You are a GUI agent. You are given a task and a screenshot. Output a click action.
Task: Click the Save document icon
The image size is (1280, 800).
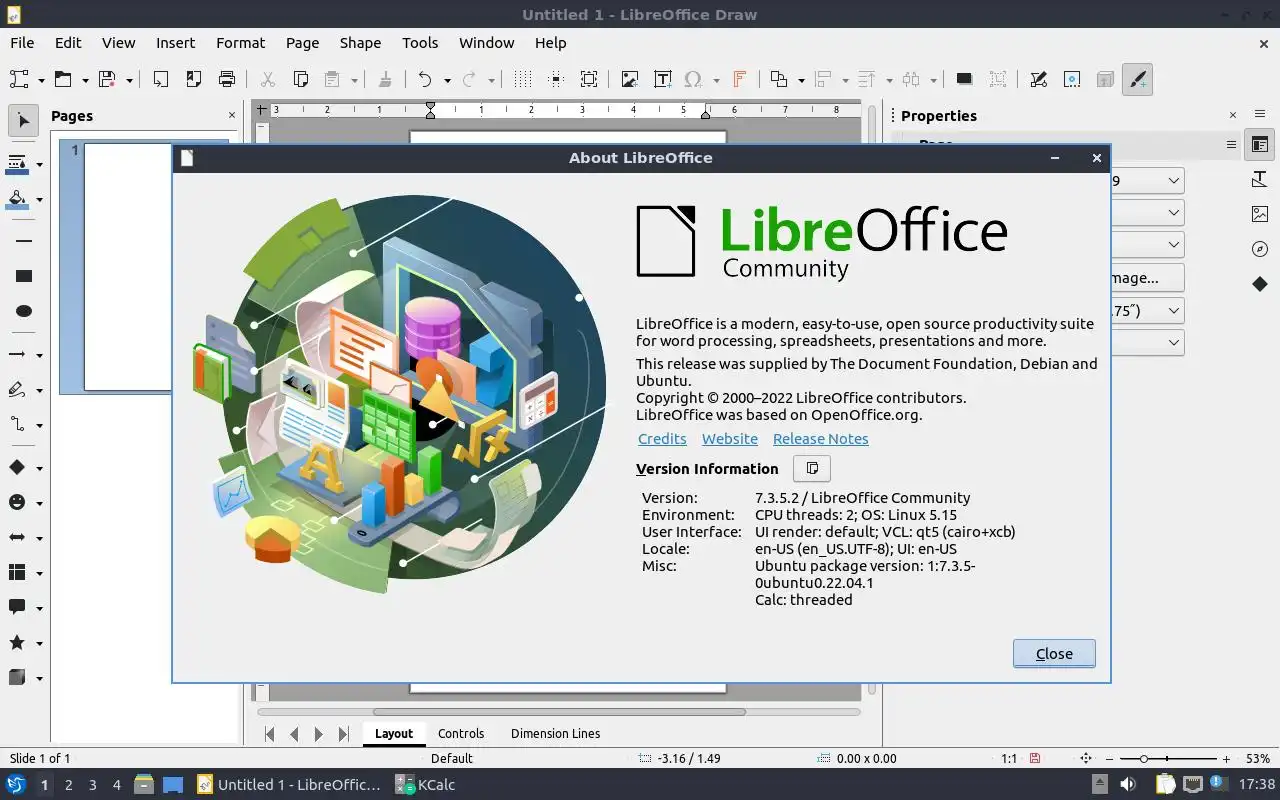(x=107, y=79)
